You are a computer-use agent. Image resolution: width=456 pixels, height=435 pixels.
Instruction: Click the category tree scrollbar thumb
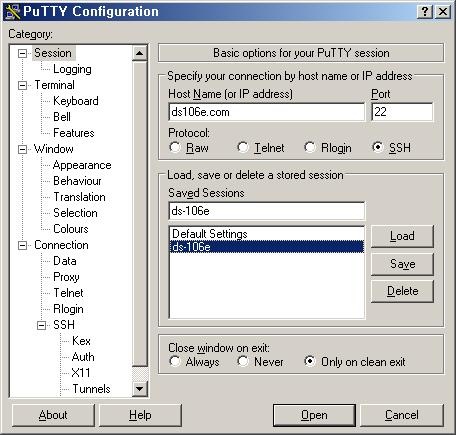(140, 213)
